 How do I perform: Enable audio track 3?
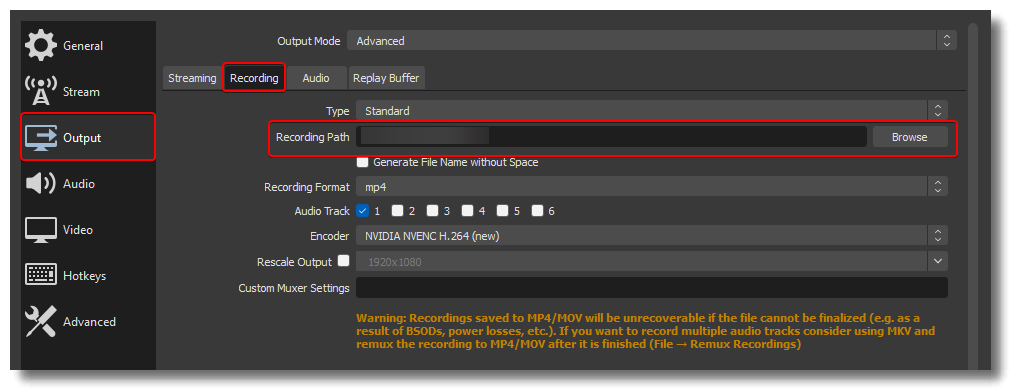pos(433,210)
